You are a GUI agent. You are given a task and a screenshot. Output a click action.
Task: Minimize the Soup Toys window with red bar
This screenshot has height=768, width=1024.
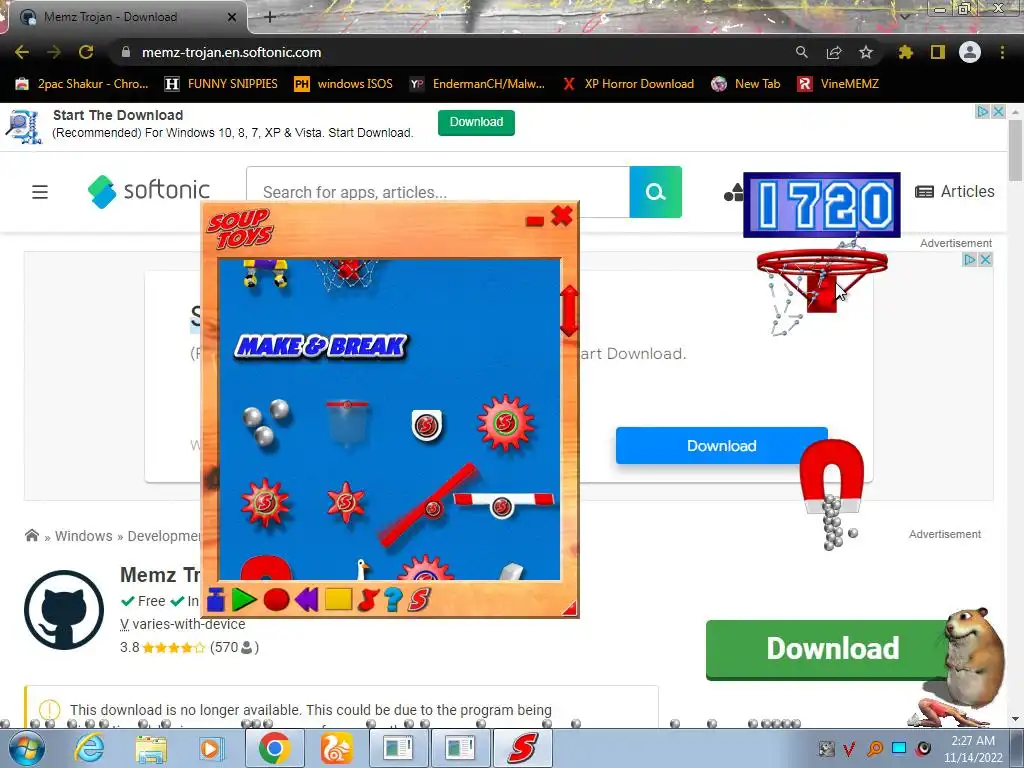click(535, 221)
